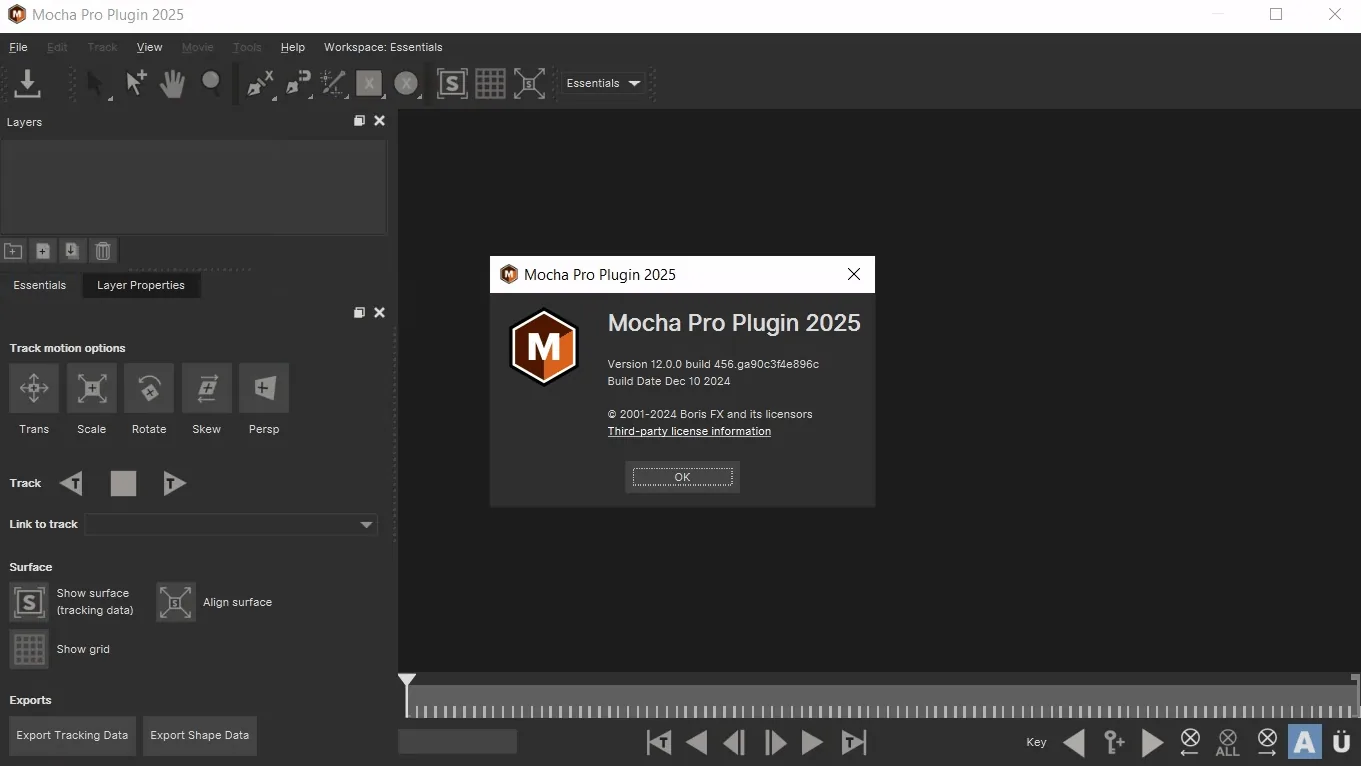Select the Pan hand tool
This screenshot has height=766, width=1361.
(172, 84)
